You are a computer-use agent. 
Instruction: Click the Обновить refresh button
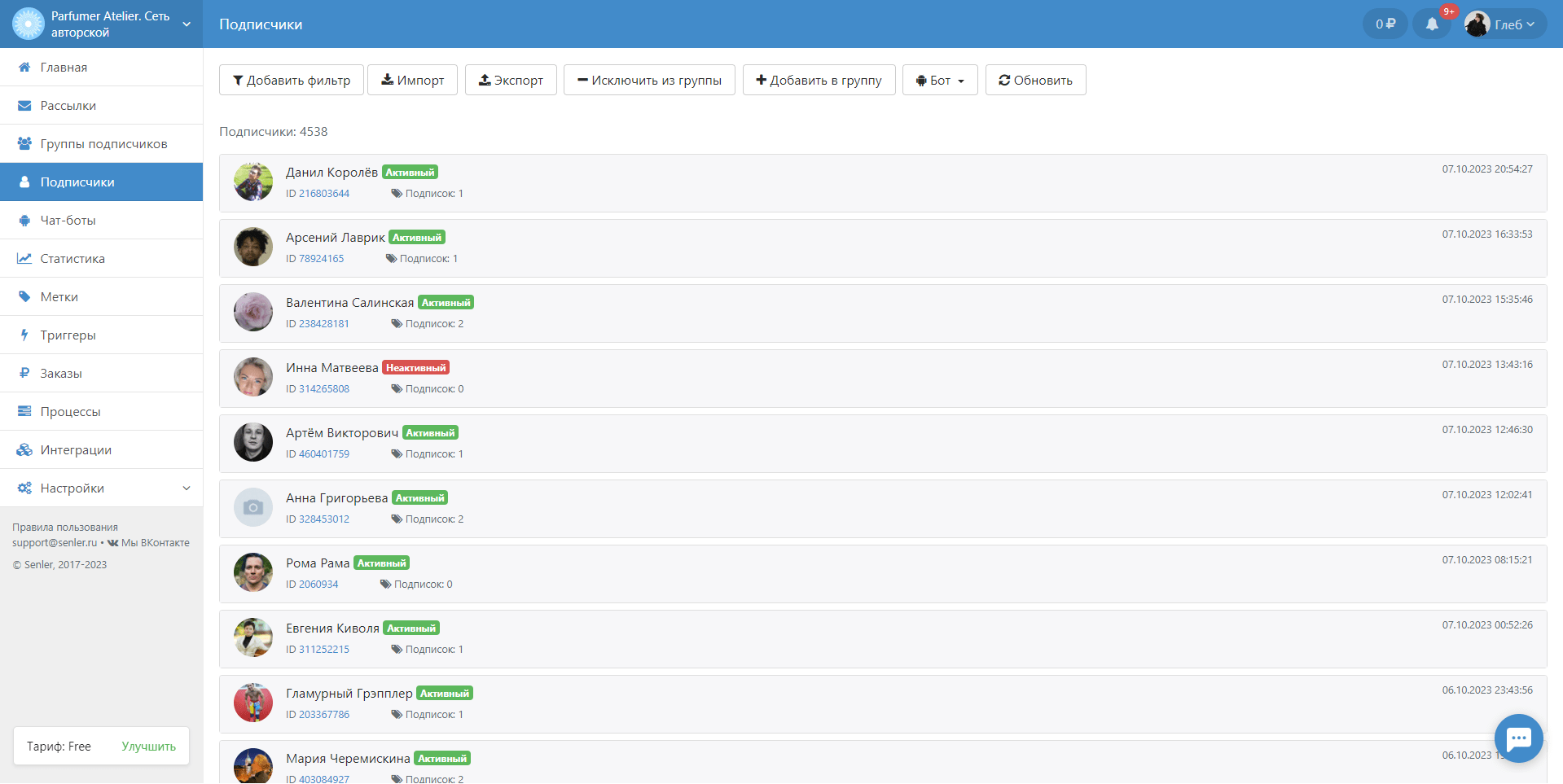pos(1035,80)
